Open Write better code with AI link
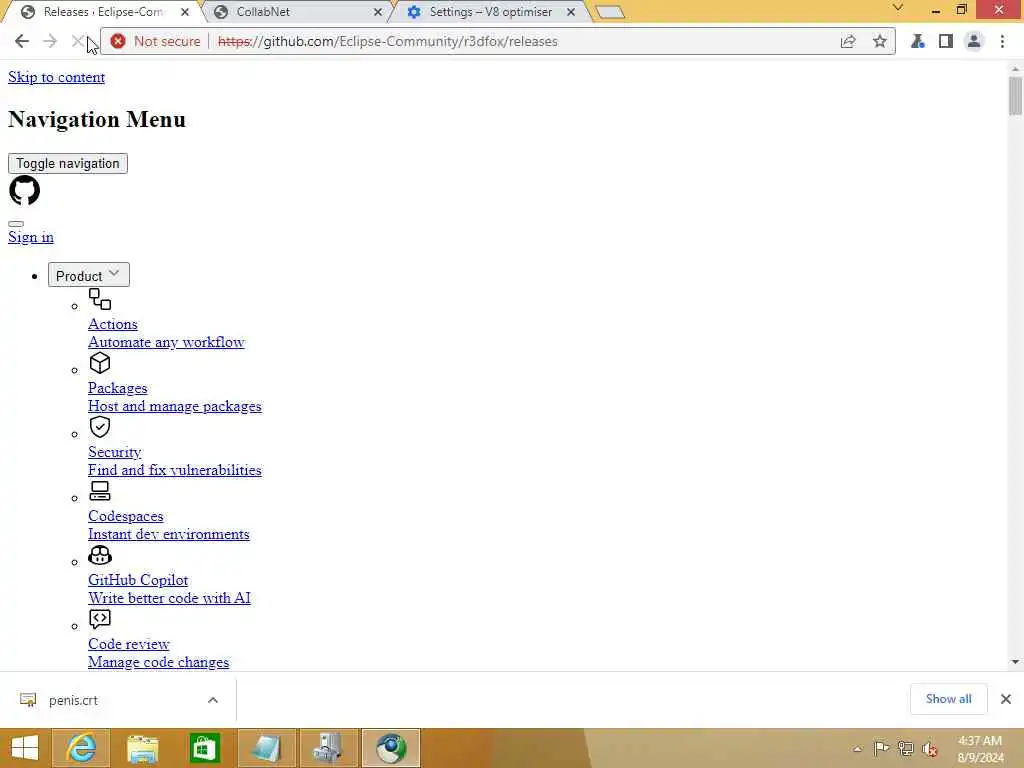The width and height of the screenshot is (1024, 768). pos(169,598)
